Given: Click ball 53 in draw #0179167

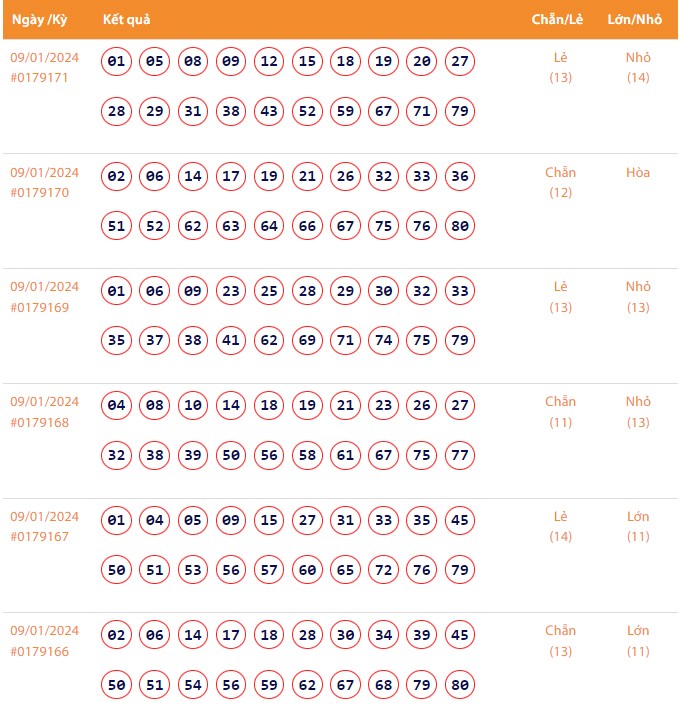Looking at the screenshot, I should (x=193, y=570).
